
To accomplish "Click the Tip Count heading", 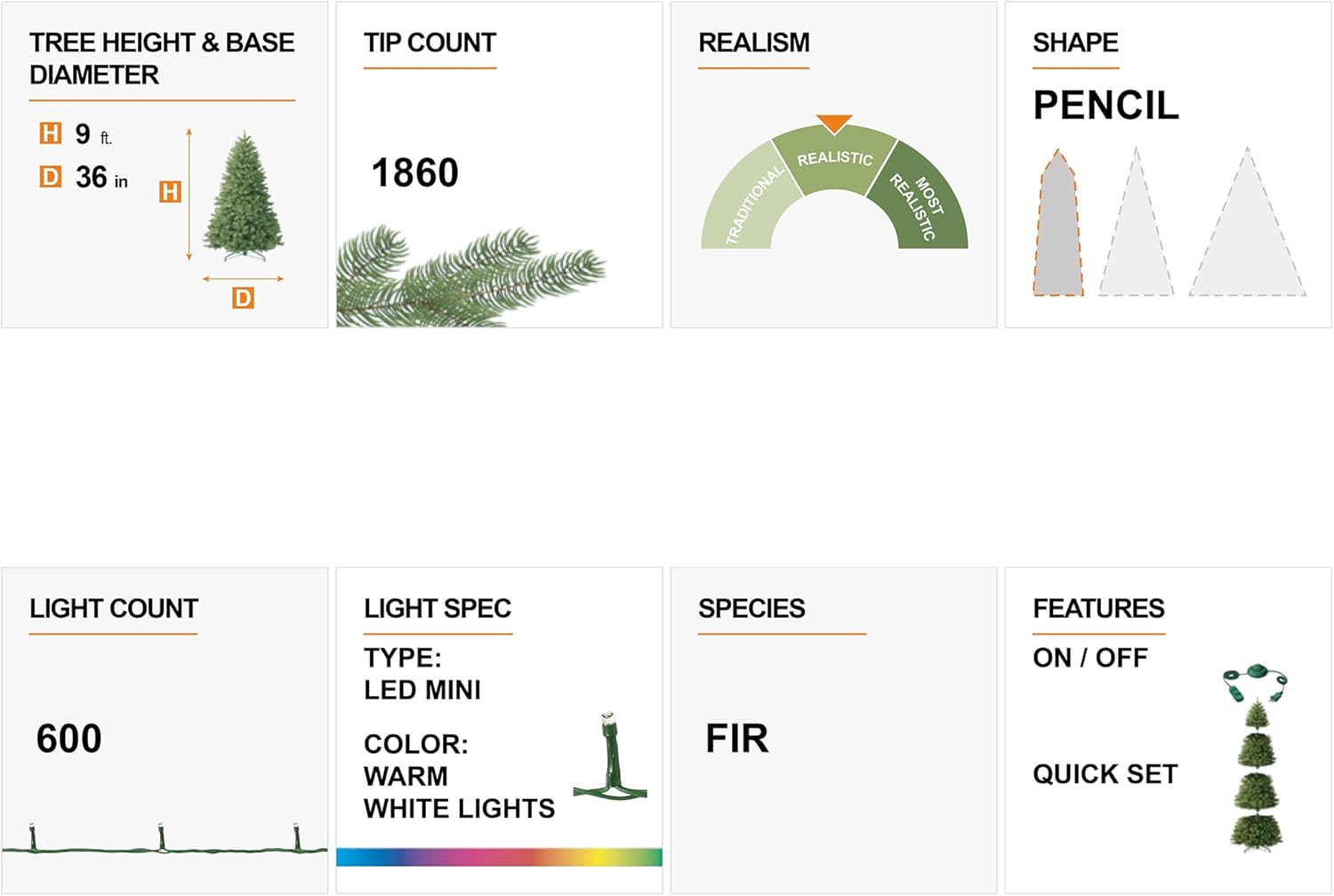I will (430, 43).
